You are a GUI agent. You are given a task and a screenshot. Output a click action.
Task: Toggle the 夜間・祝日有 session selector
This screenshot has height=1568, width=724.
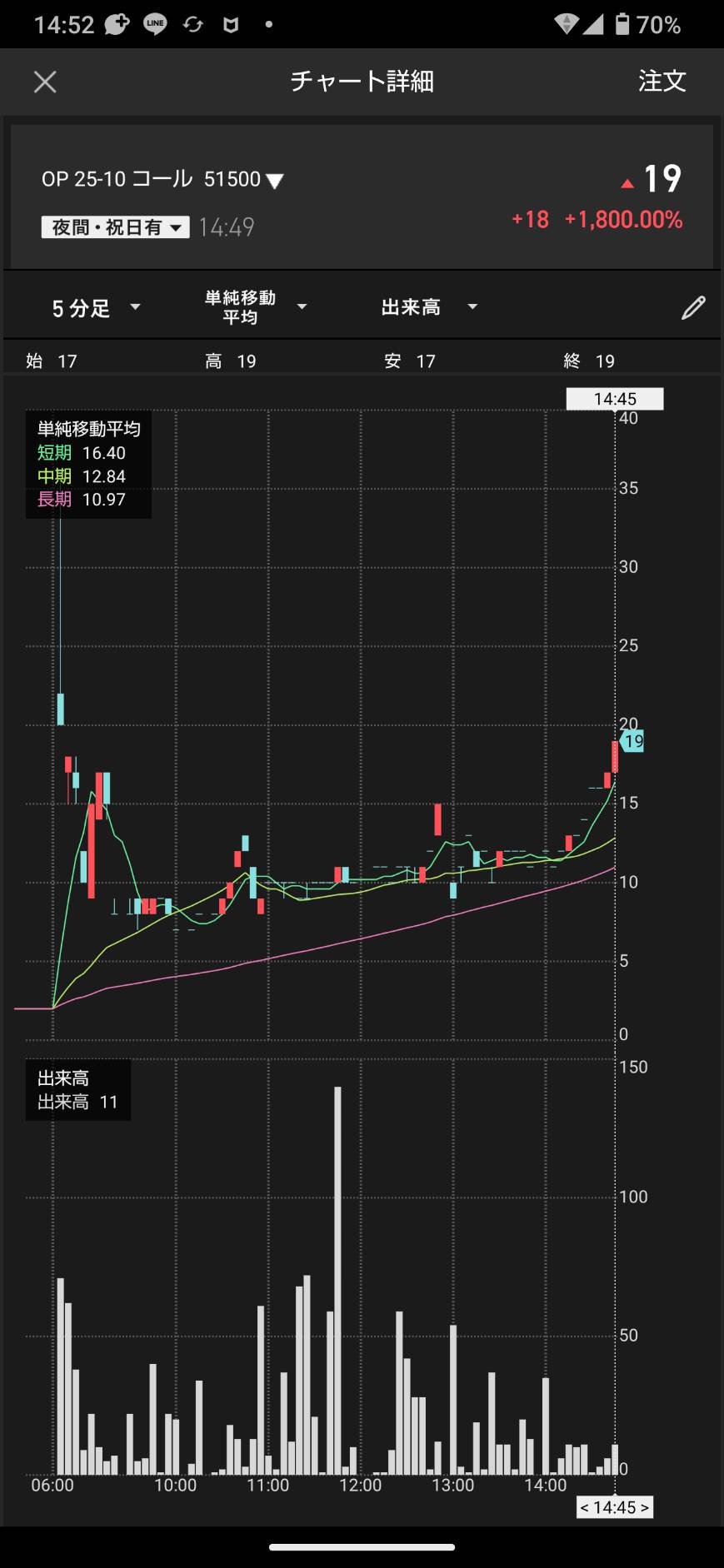(115, 227)
